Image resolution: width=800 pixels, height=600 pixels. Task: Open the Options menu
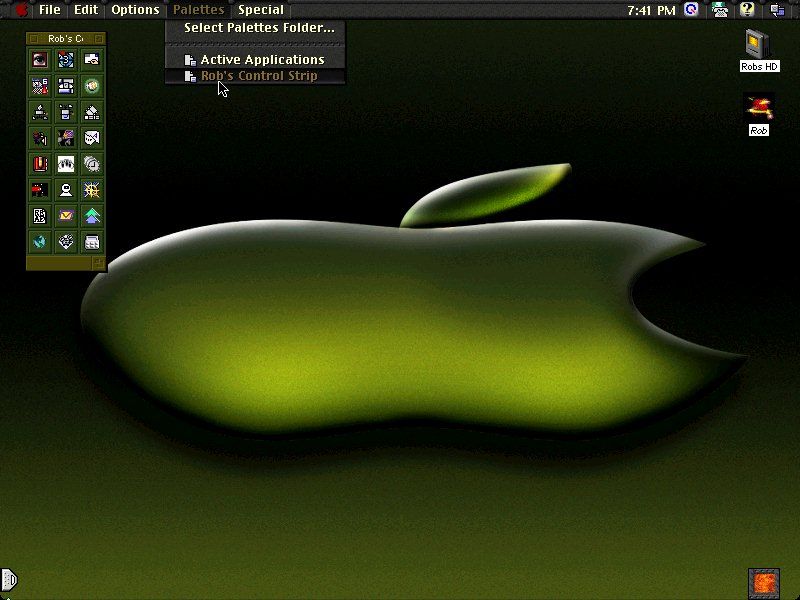(x=135, y=10)
